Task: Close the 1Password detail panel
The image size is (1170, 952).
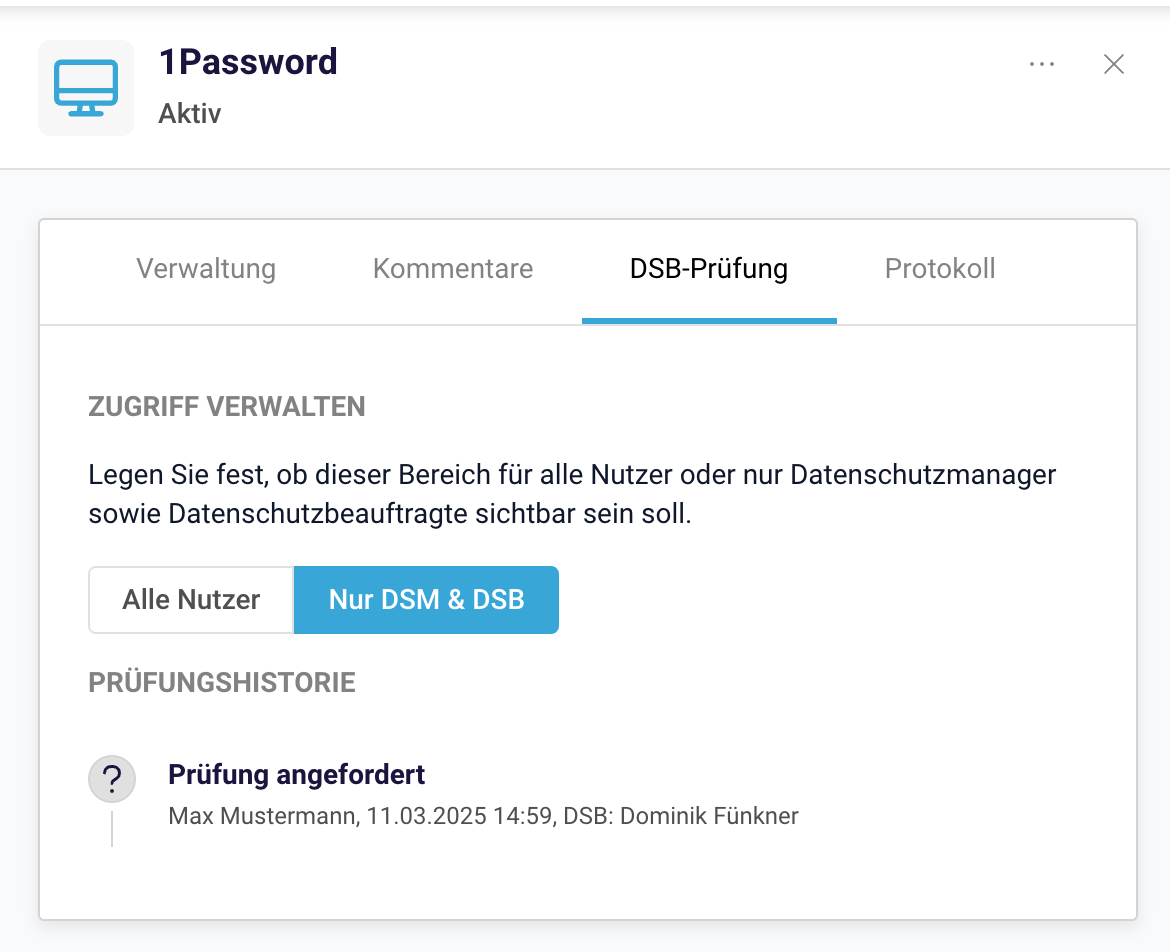Action: coord(1113,64)
